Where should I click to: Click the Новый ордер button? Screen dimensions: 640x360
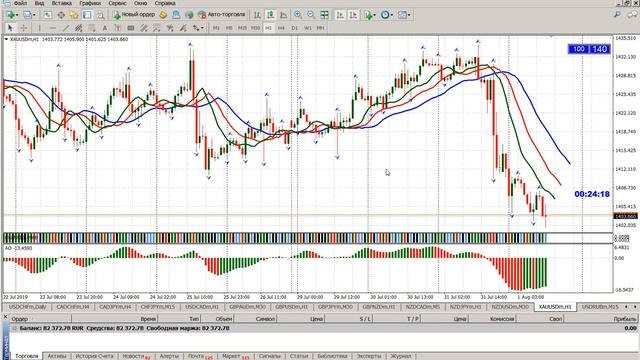point(134,15)
